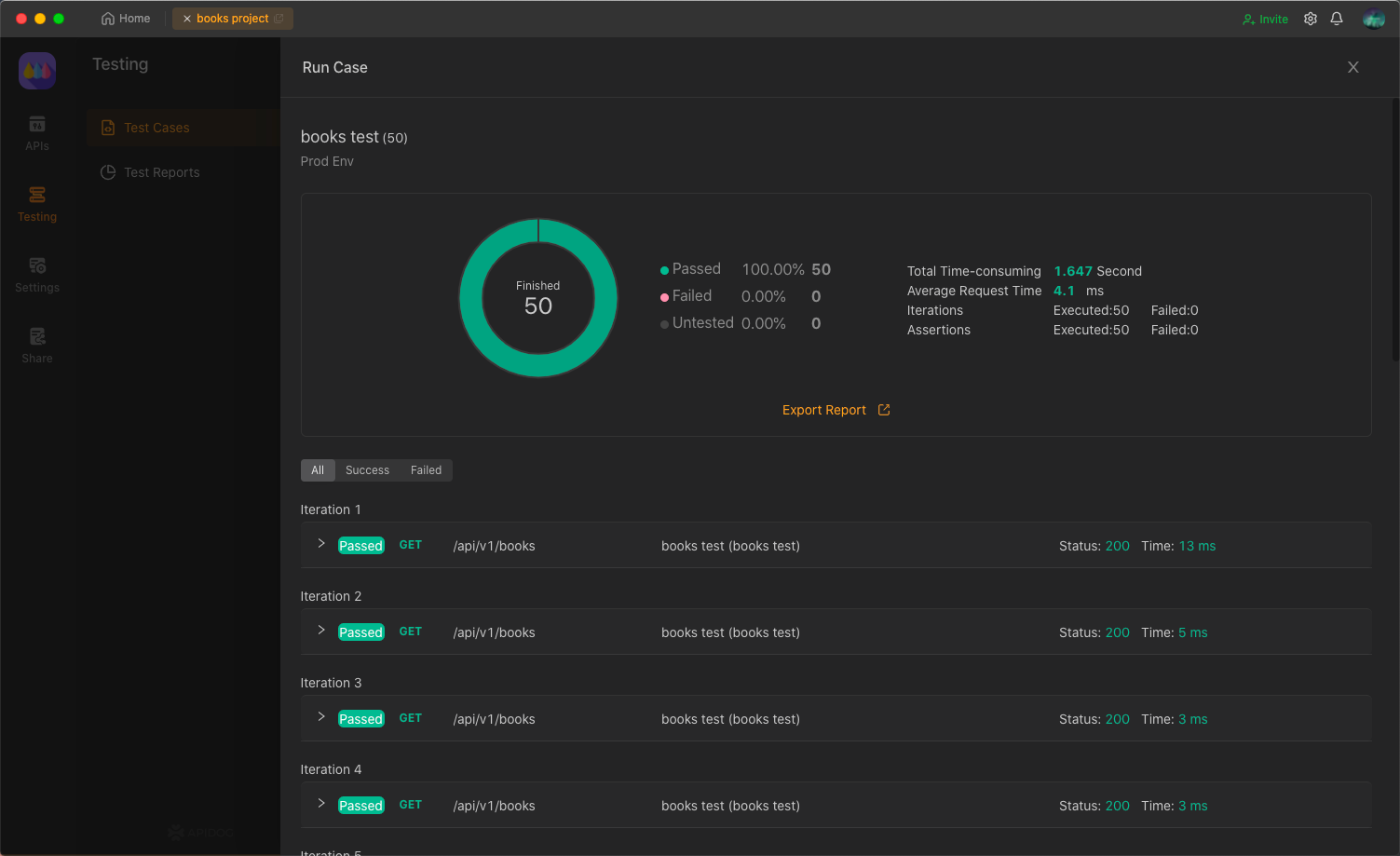This screenshot has width=1400, height=856.
Task: Click the GET method label in Iteration 4
Action: [411, 805]
